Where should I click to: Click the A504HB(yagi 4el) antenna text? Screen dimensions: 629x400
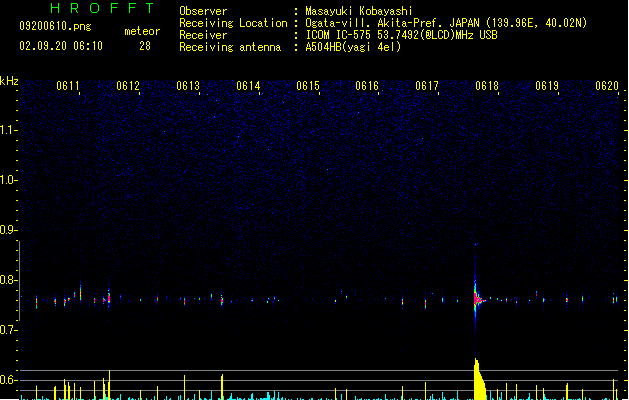(353, 47)
